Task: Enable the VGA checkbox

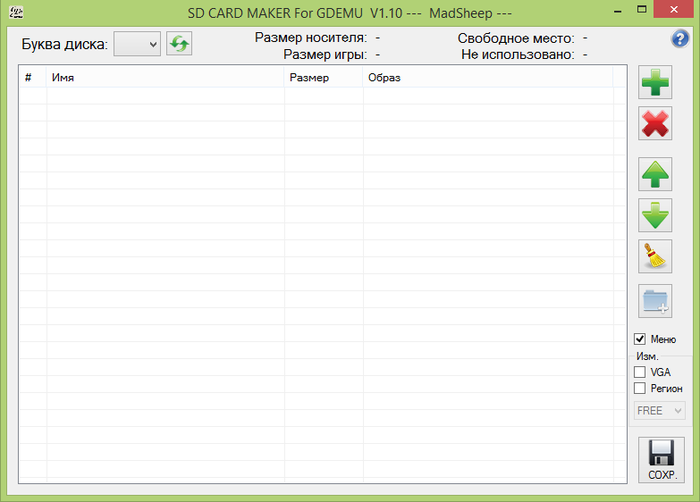Action: pos(640,372)
